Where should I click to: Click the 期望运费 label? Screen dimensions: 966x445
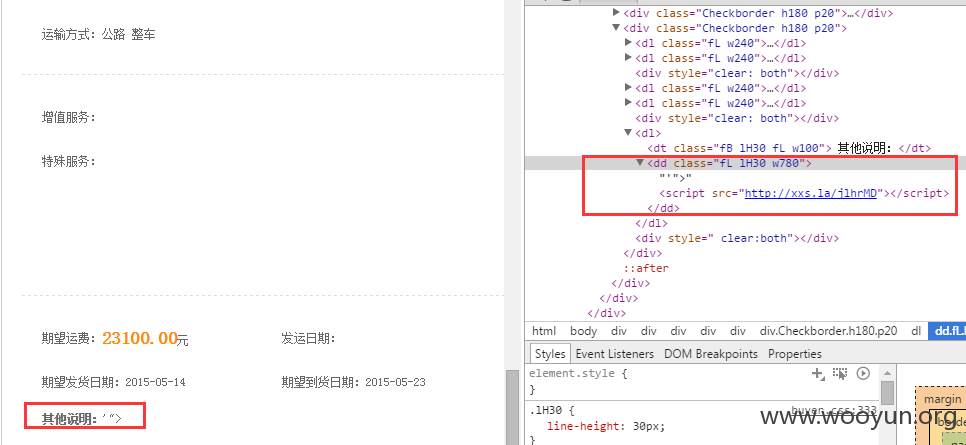(68, 338)
